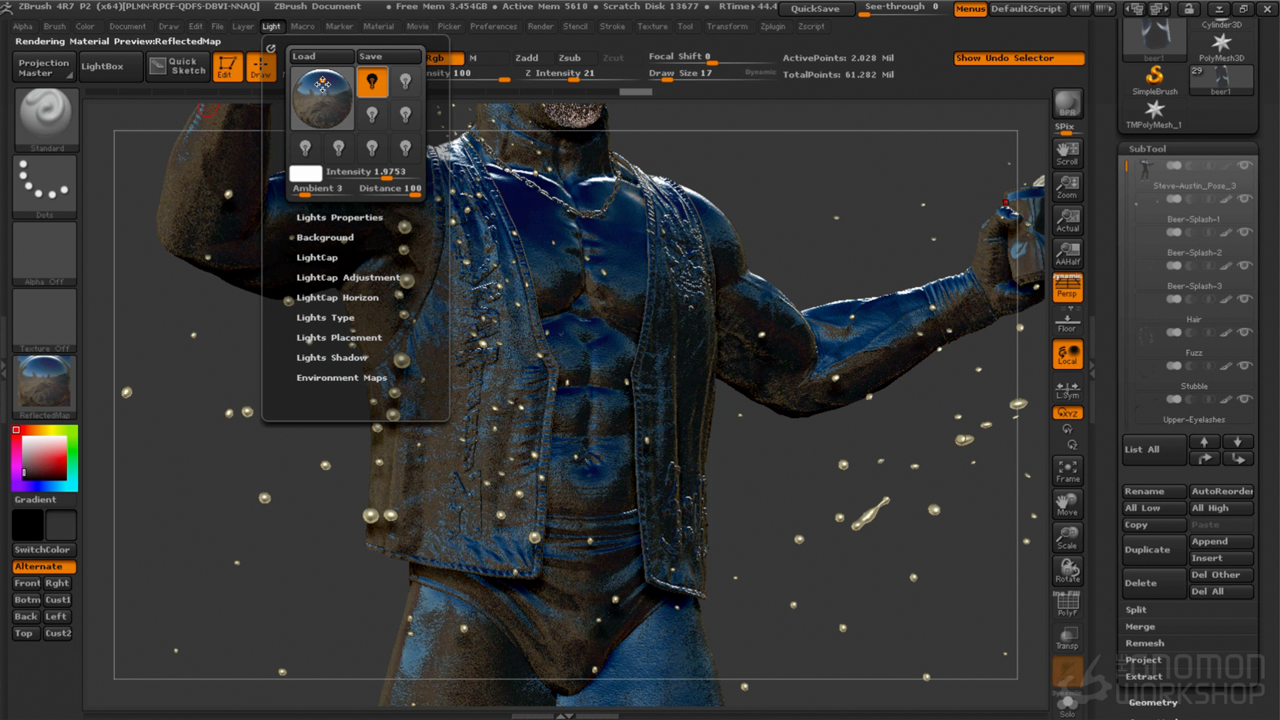Select the Scroll canvas tool
This screenshot has height=720, width=1280.
click(x=1067, y=153)
